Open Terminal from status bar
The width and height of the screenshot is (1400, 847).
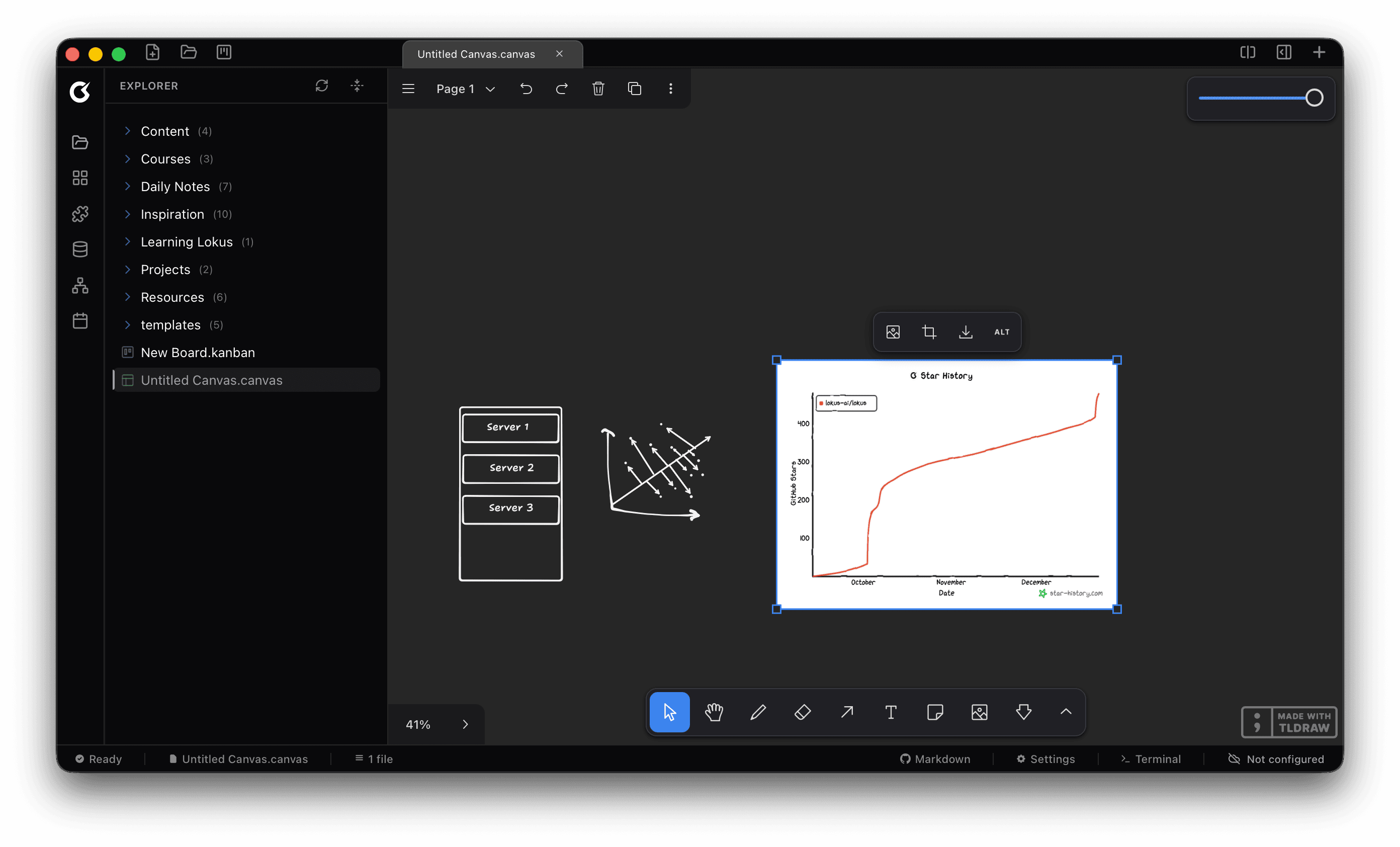click(x=1151, y=759)
